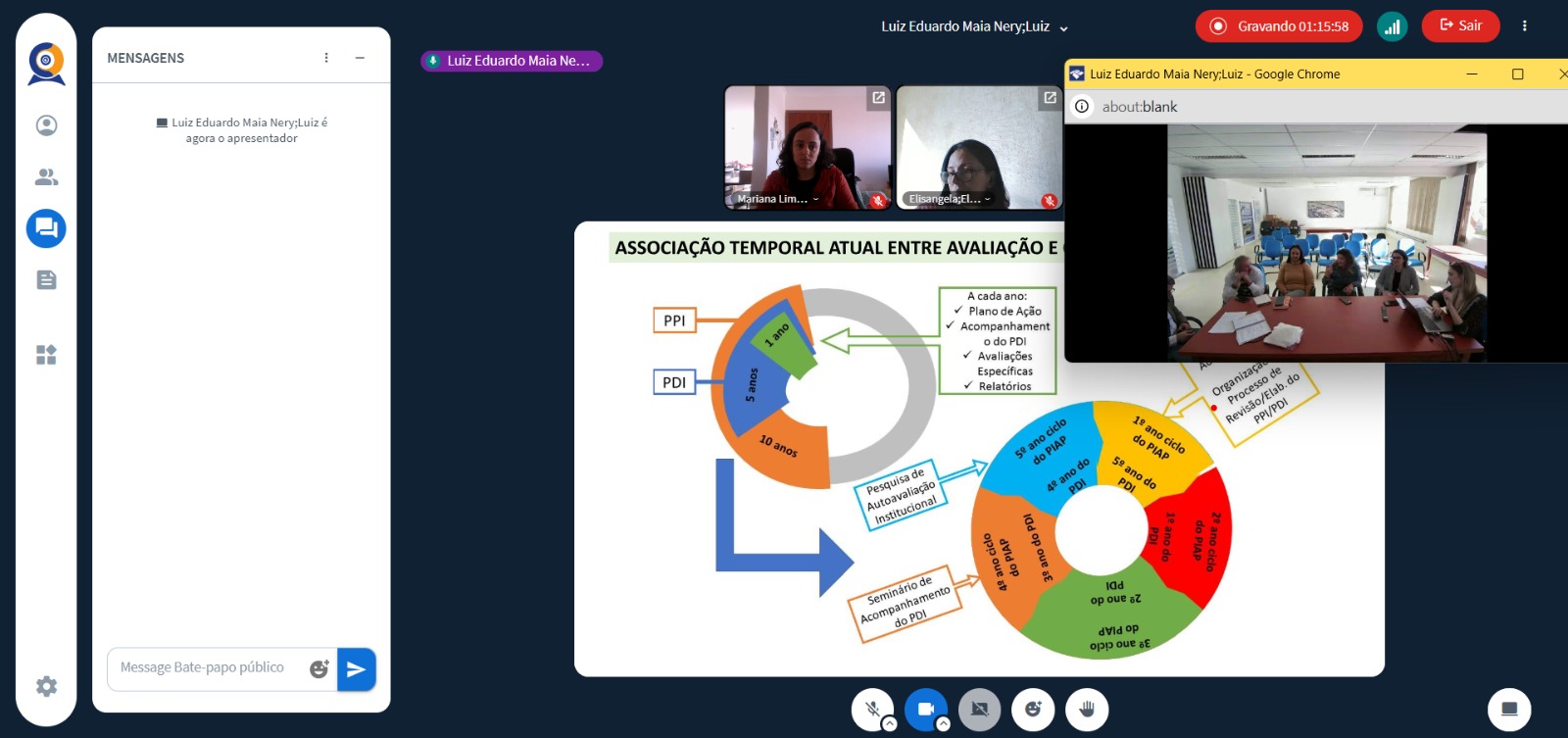Open the apps/widgets icon in sidebar
Screen dimensions: 1568x738
click(x=46, y=355)
